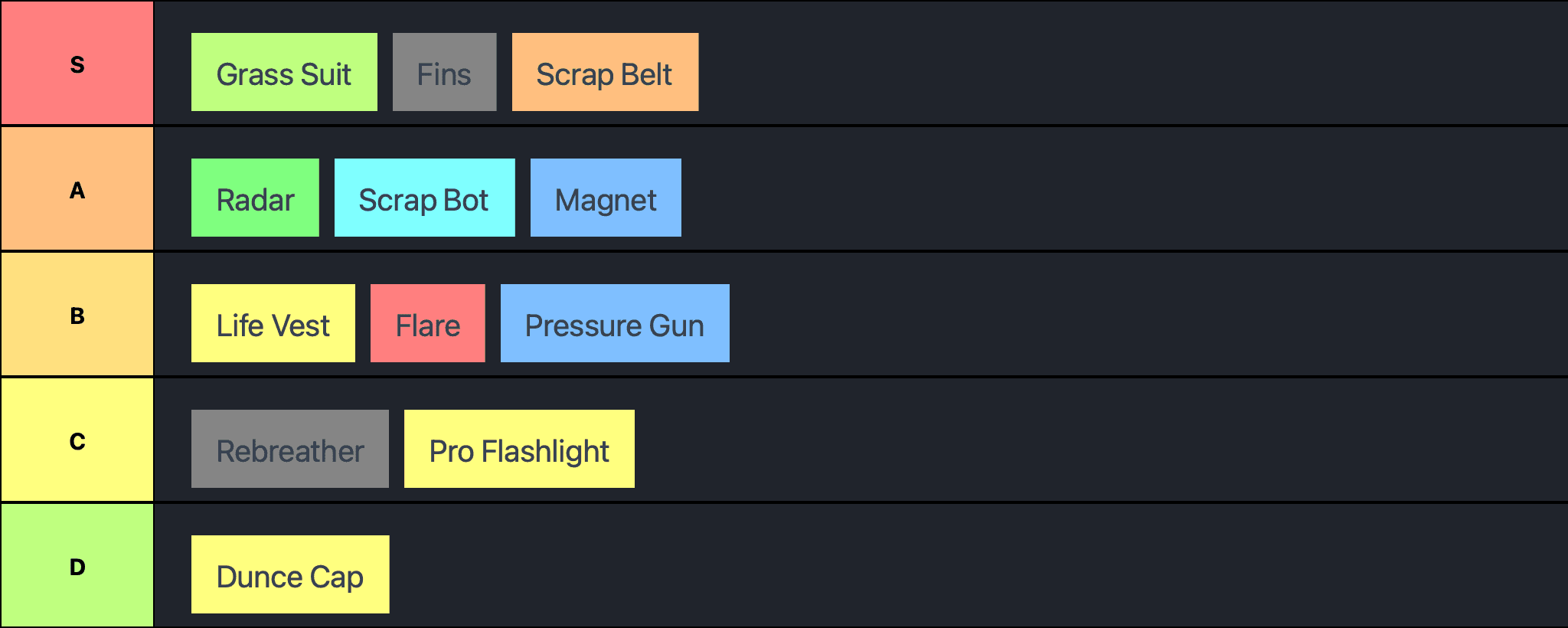Click empty area of S tier row
Screen dimensions: 1568x628
[1133, 63]
